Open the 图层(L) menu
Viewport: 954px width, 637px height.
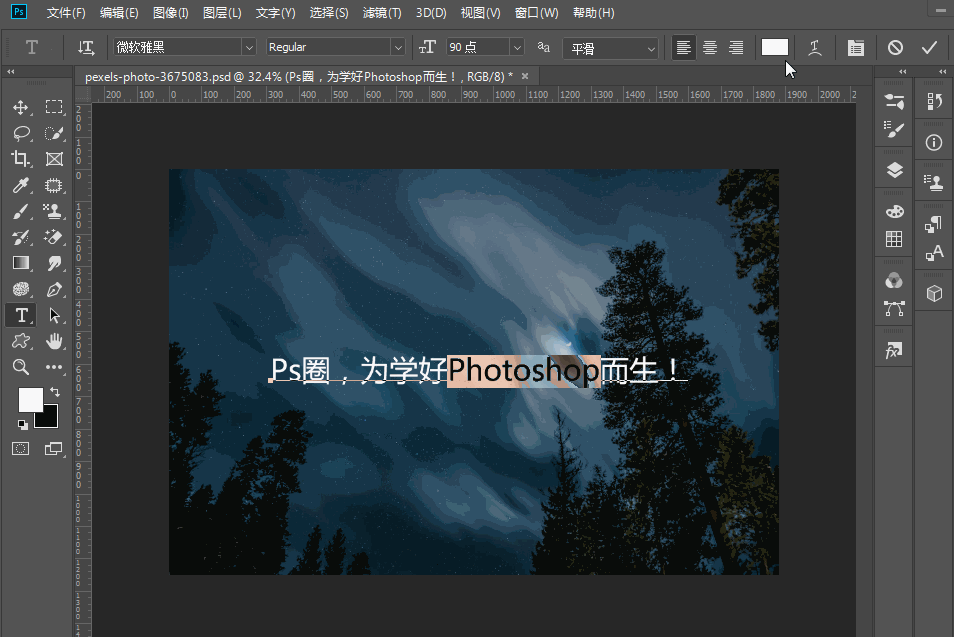(221, 13)
